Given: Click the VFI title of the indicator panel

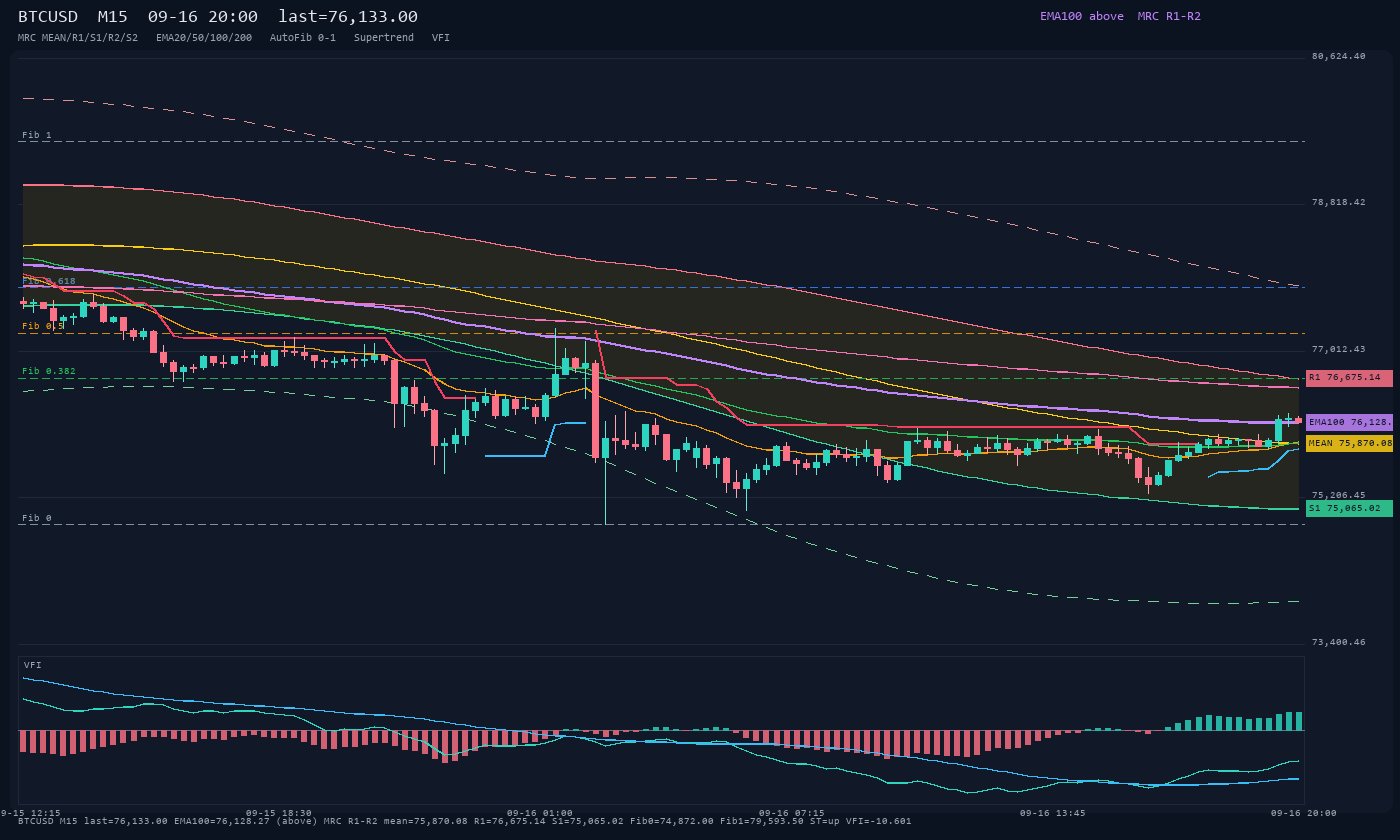Looking at the screenshot, I should point(33,665).
